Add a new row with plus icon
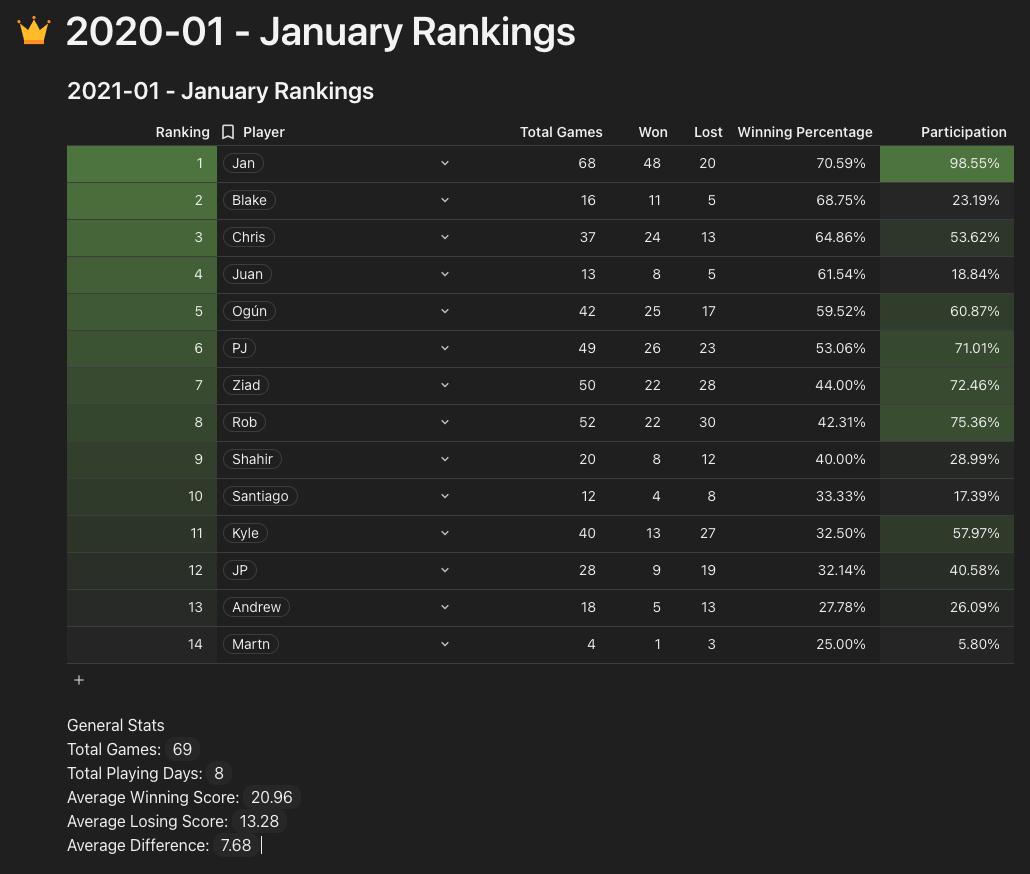Viewport: 1030px width, 874px height. coord(79,680)
